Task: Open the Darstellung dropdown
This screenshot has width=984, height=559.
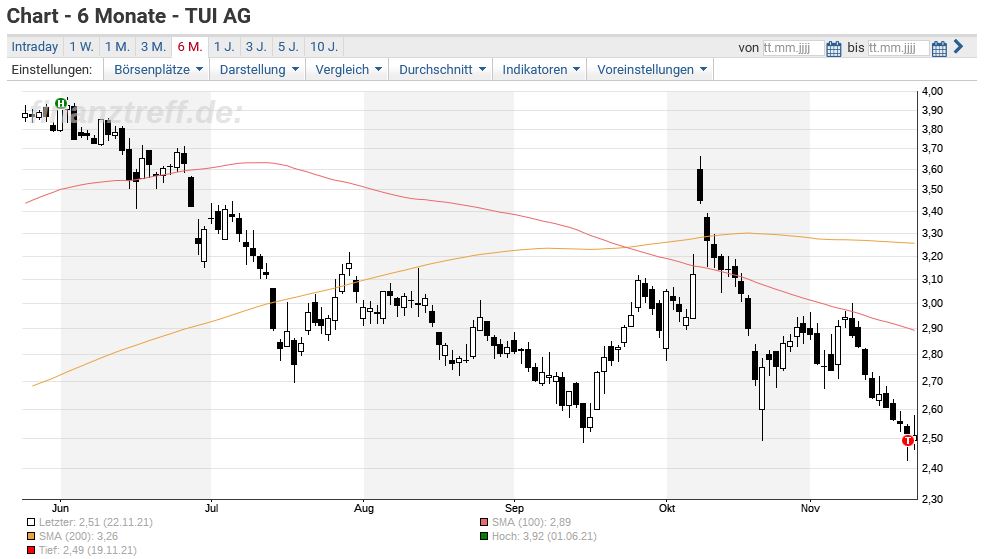Action: click(259, 70)
